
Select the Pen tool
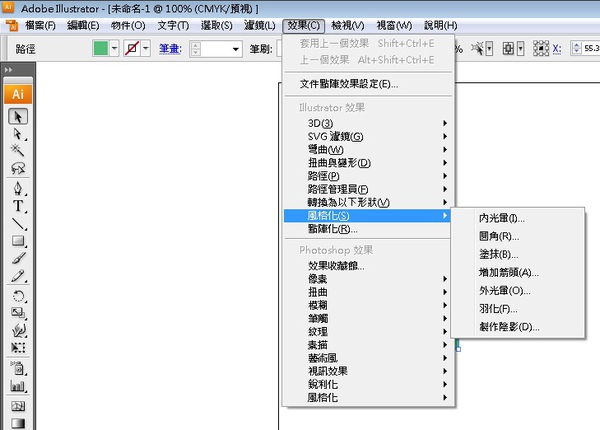(18, 189)
